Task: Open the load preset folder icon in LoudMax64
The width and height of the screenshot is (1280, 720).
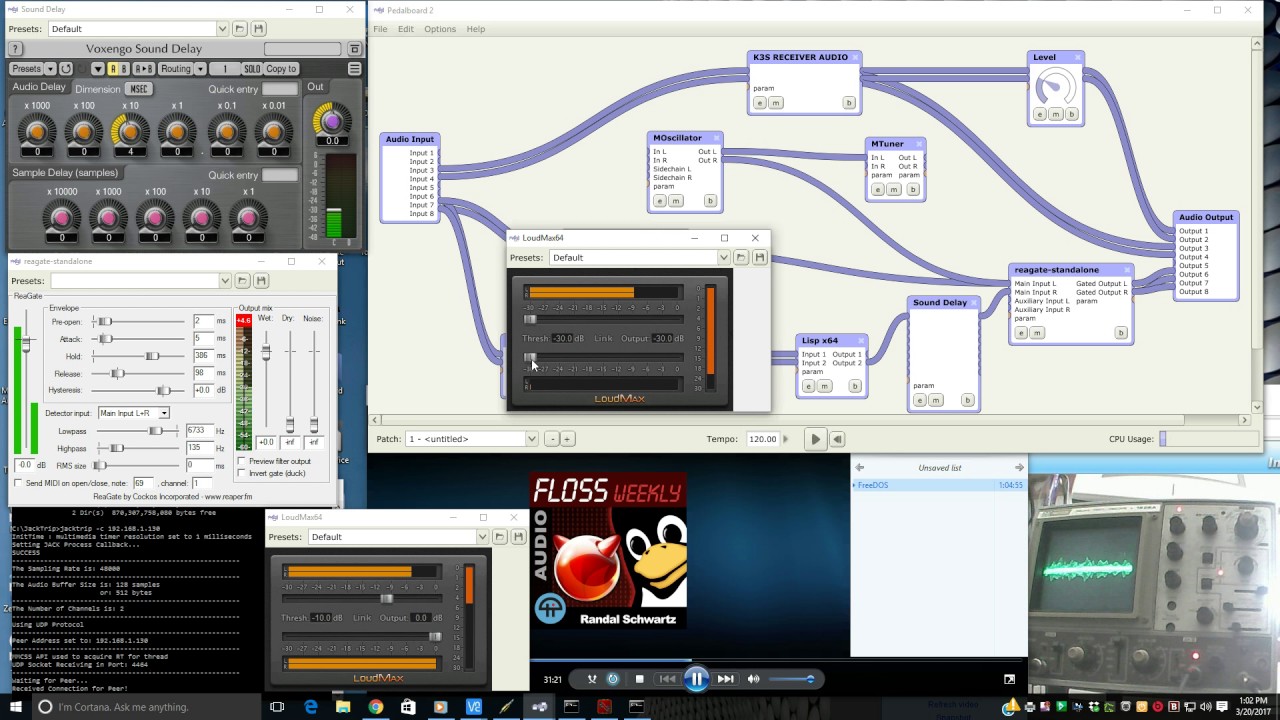Action: click(x=741, y=258)
